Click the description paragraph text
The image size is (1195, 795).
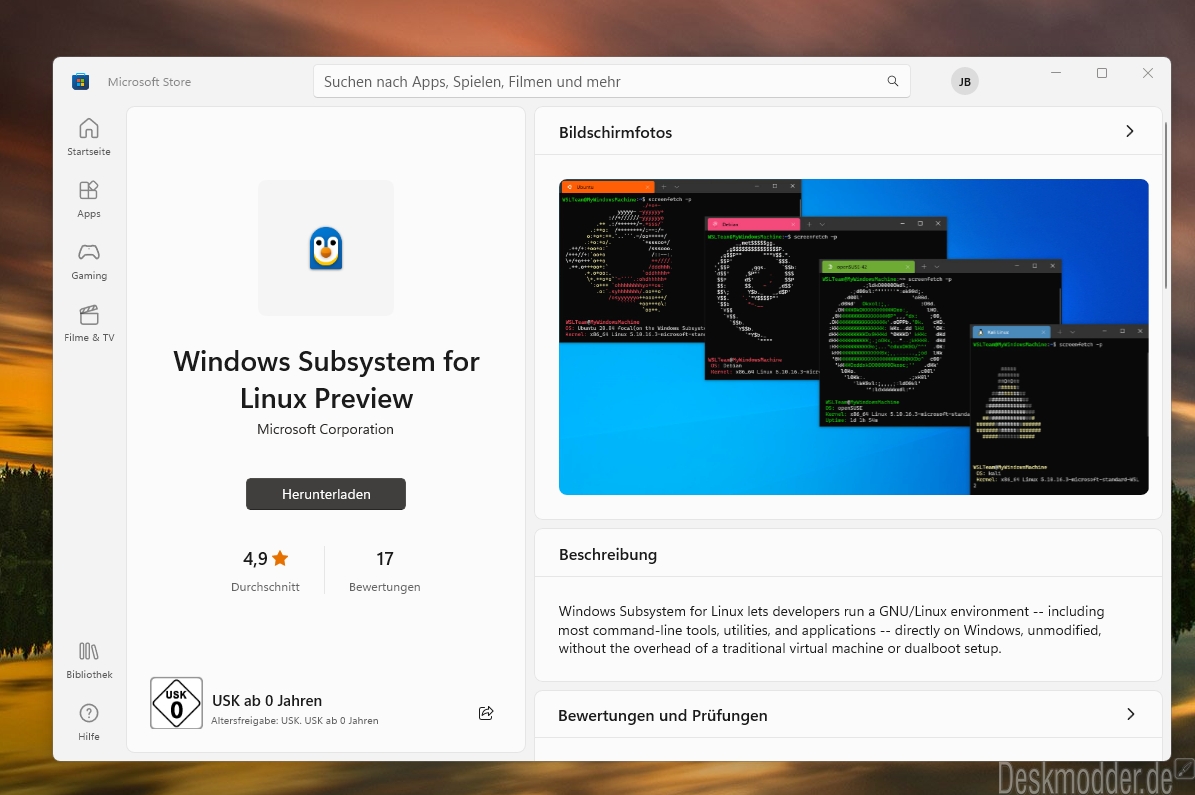[x=831, y=630]
